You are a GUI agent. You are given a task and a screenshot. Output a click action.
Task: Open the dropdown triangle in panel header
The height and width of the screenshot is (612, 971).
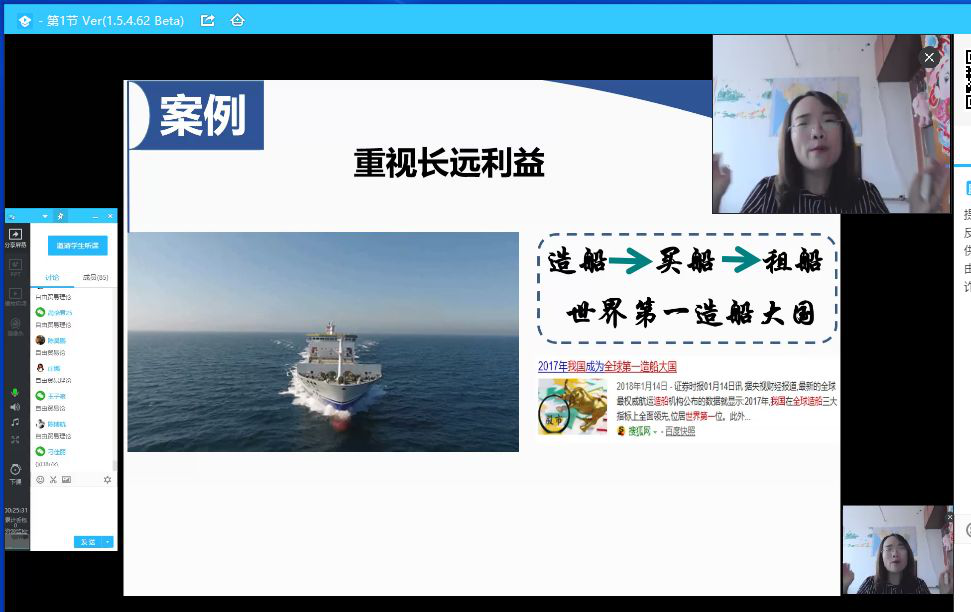pyautogui.click(x=45, y=216)
